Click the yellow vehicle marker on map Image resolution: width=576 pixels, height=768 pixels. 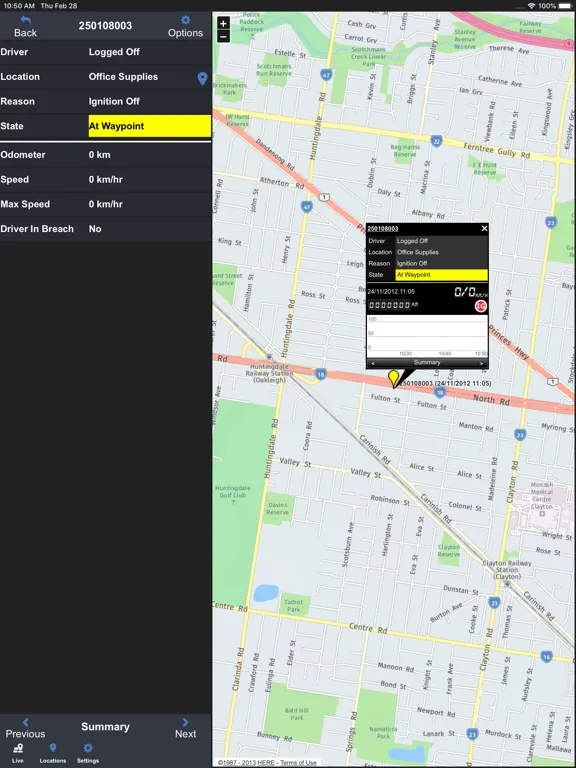(x=393, y=379)
